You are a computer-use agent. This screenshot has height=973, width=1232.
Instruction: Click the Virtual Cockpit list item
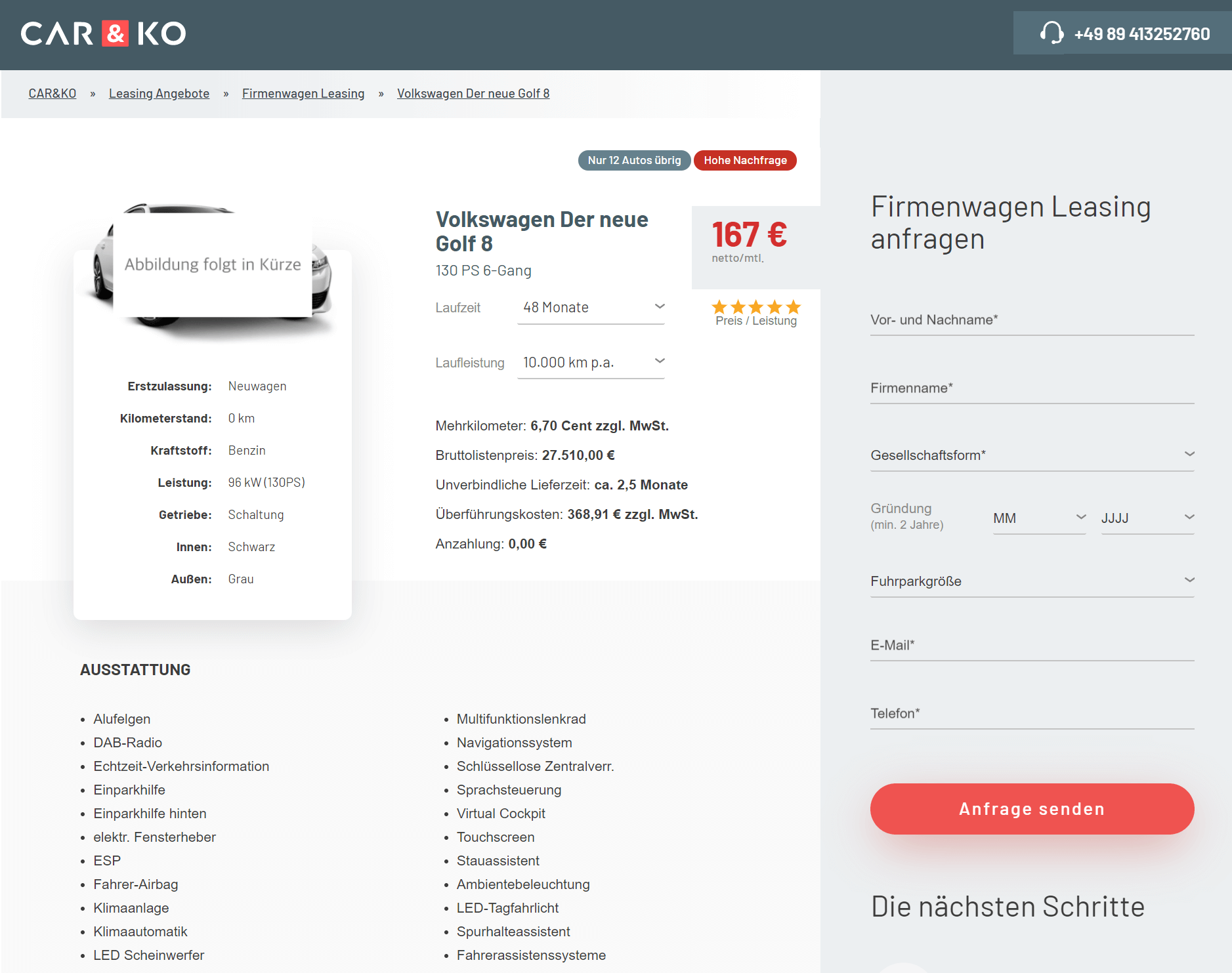(x=501, y=814)
